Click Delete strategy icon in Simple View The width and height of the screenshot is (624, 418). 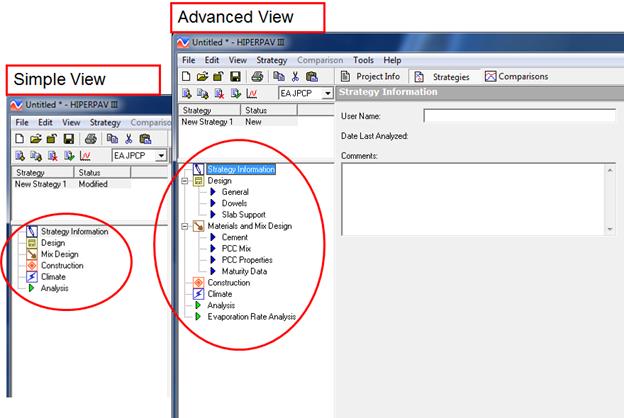53,156
